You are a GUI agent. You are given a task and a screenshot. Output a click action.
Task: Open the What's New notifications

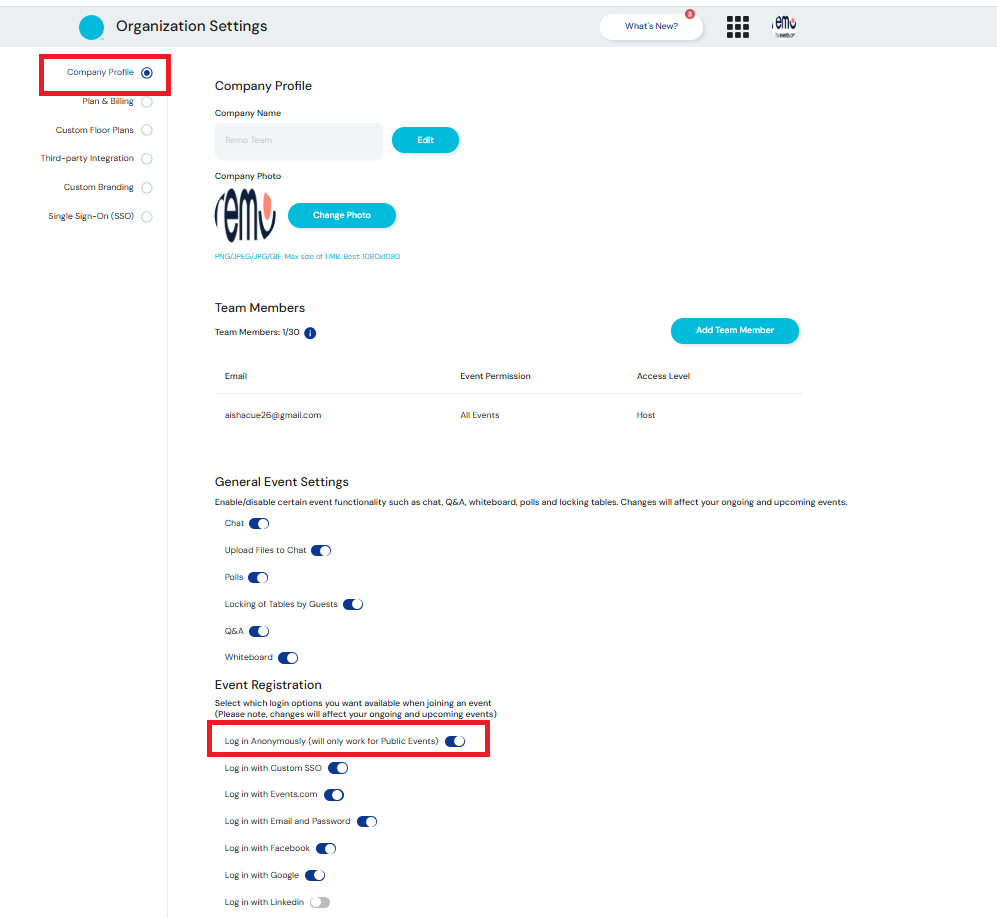click(x=651, y=27)
